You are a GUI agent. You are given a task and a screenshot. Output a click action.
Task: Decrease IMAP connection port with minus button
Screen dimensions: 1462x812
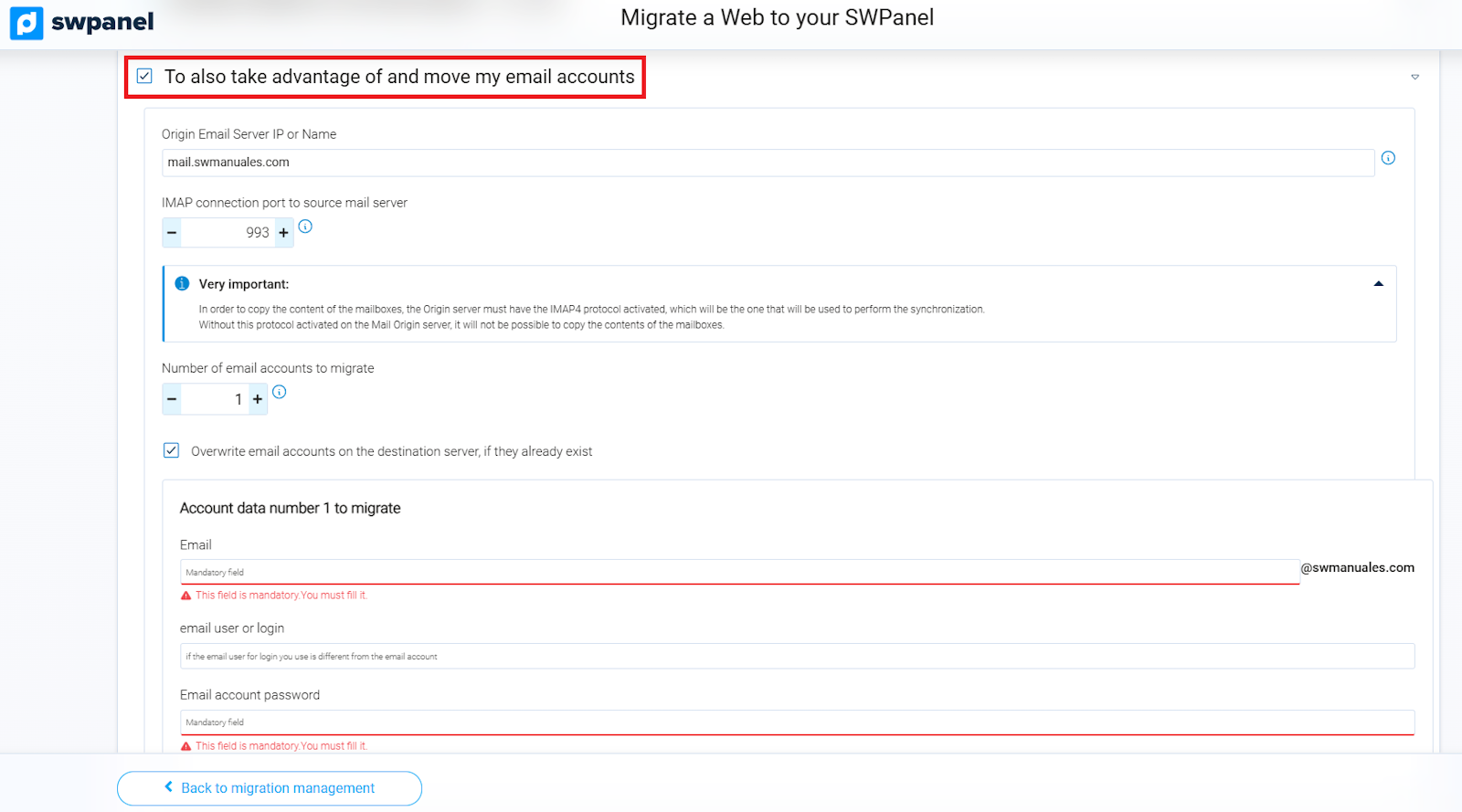point(172,233)
